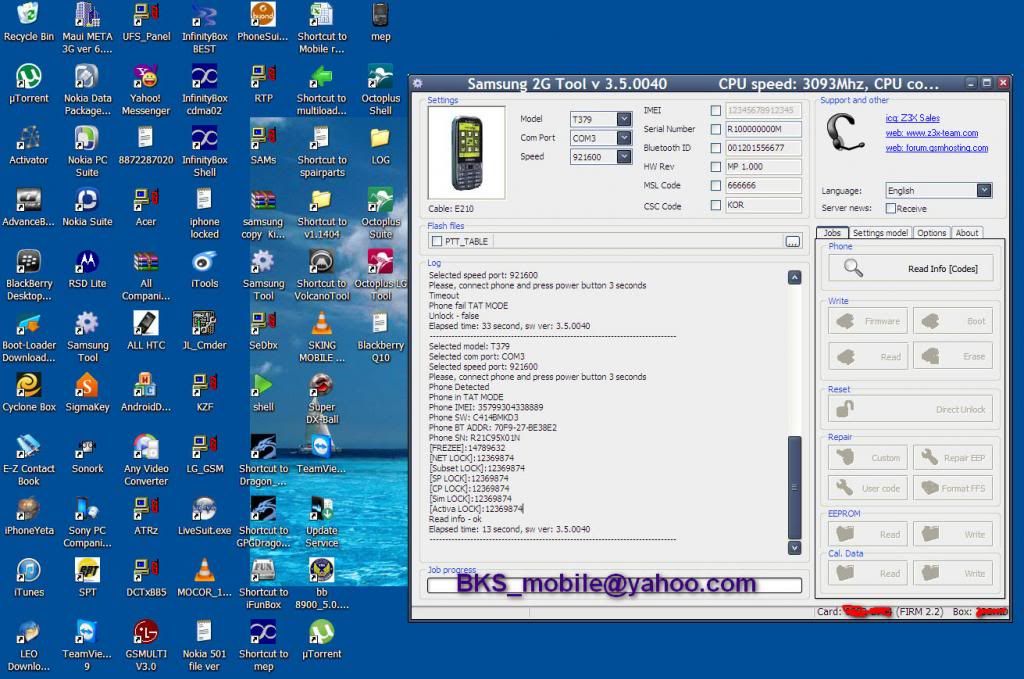Click the Repair Custom button
Viewport: 1024px width, 679px height.
[x=868, y=458]
